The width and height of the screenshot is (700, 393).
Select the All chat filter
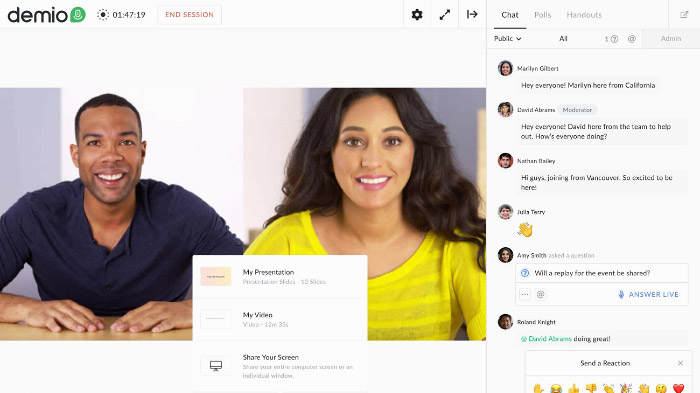pyautogui.click(x=563, y=39)
